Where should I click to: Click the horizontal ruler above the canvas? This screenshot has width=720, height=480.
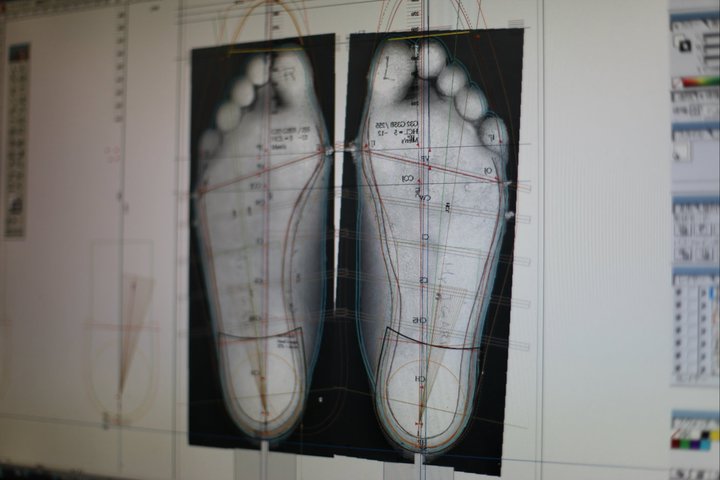click(x=300, y=5)
